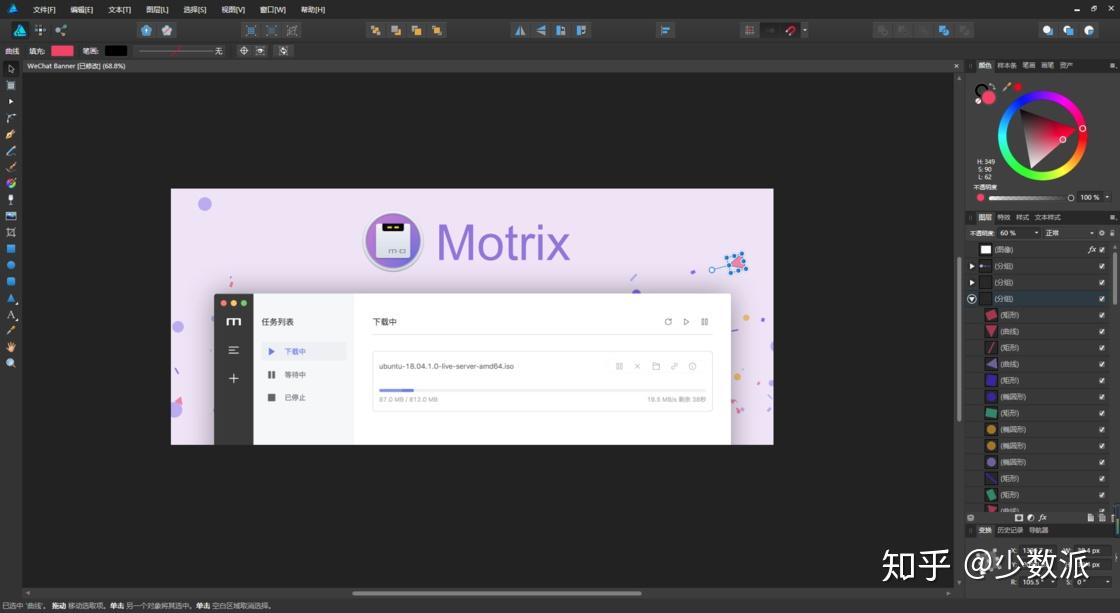Switch to the 样本条 swatches tab
1120x613 pixels.
pyautogui.click(x=1006, y=65)
